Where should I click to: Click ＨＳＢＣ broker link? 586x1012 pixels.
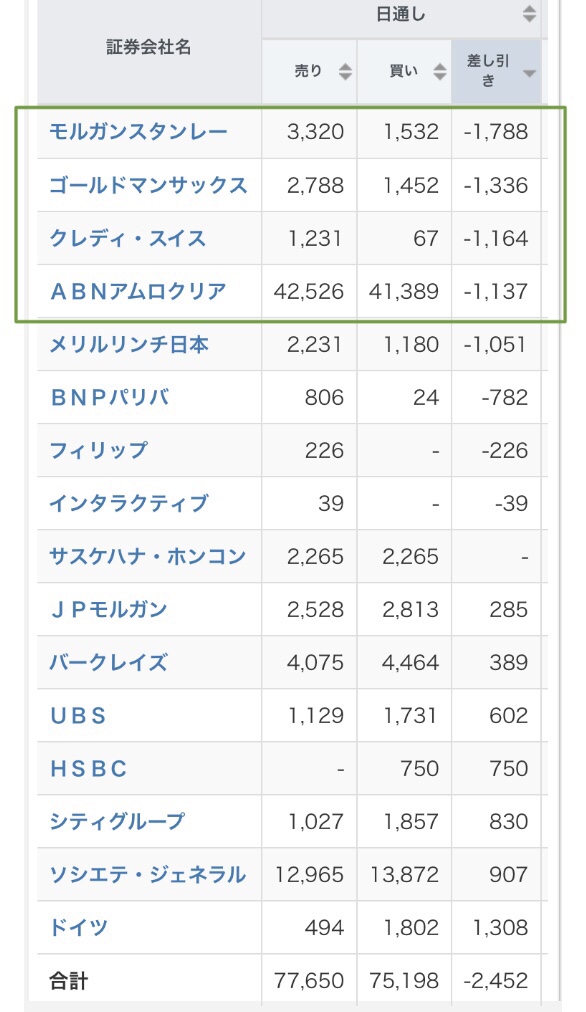point(88,768)
